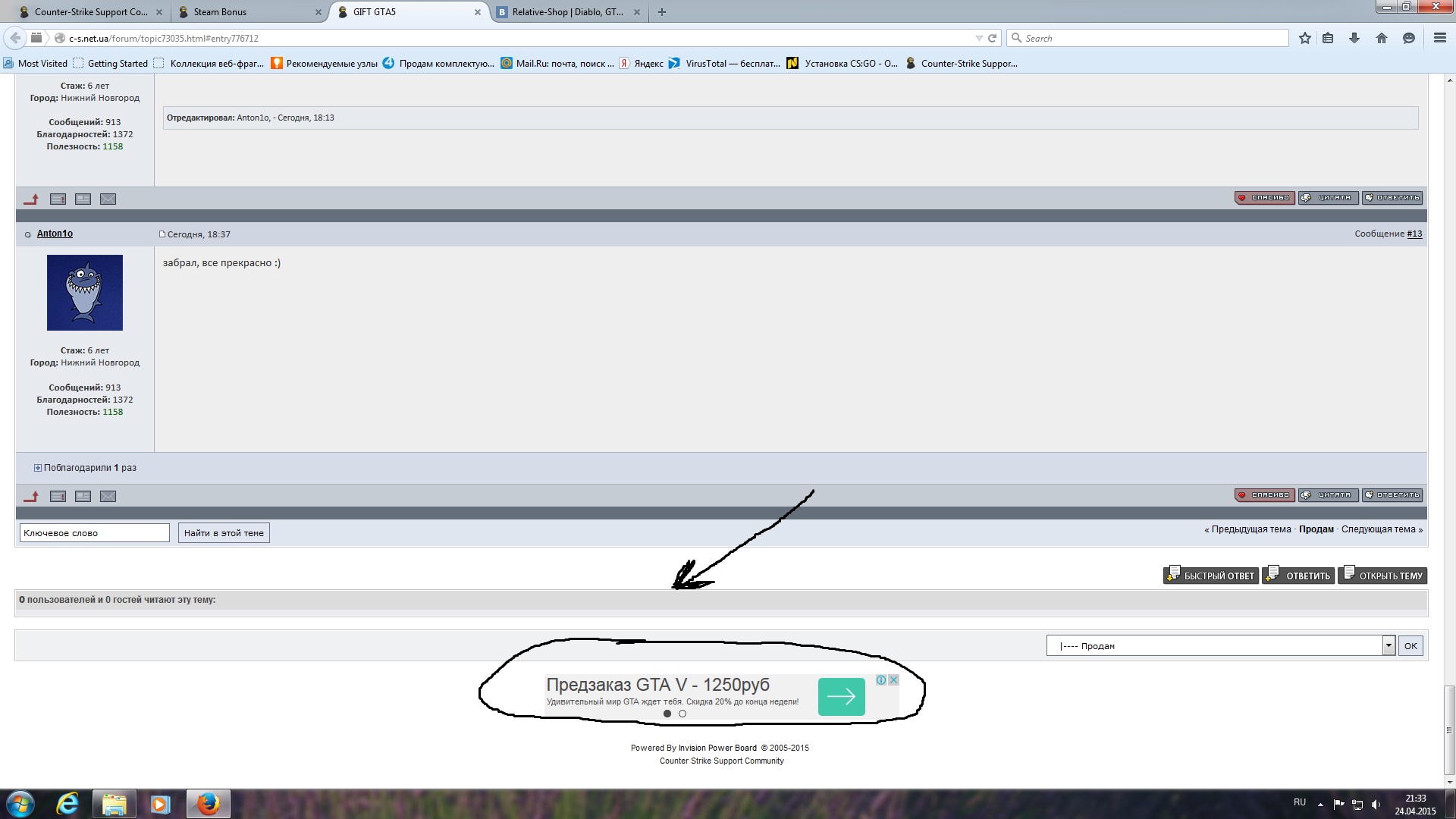1456x819 pixels.
Task: Open Windows Media Player from the taskbar
Action: [160, 804]
